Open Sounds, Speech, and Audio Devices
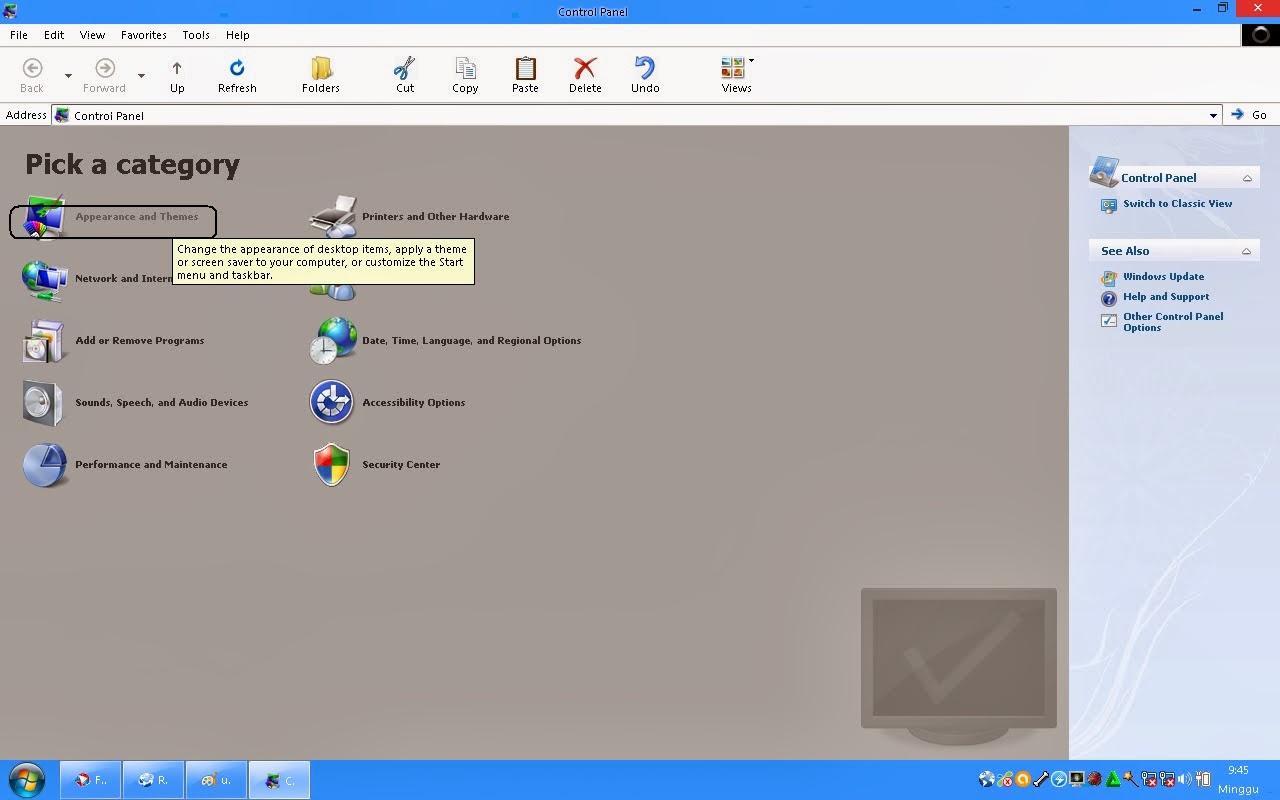1280x800 pixels. pos(162,402)
